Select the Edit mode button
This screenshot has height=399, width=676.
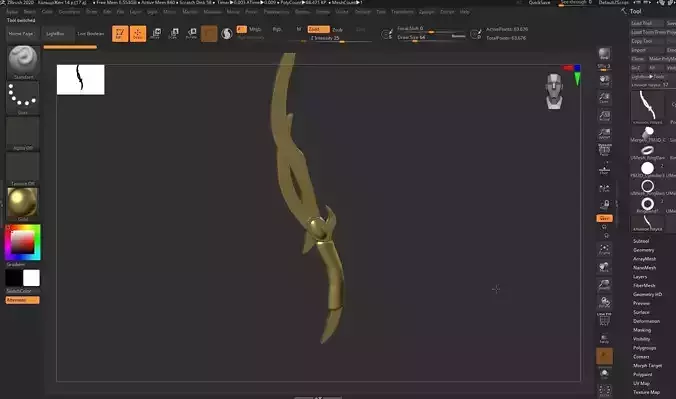(120, 34)
